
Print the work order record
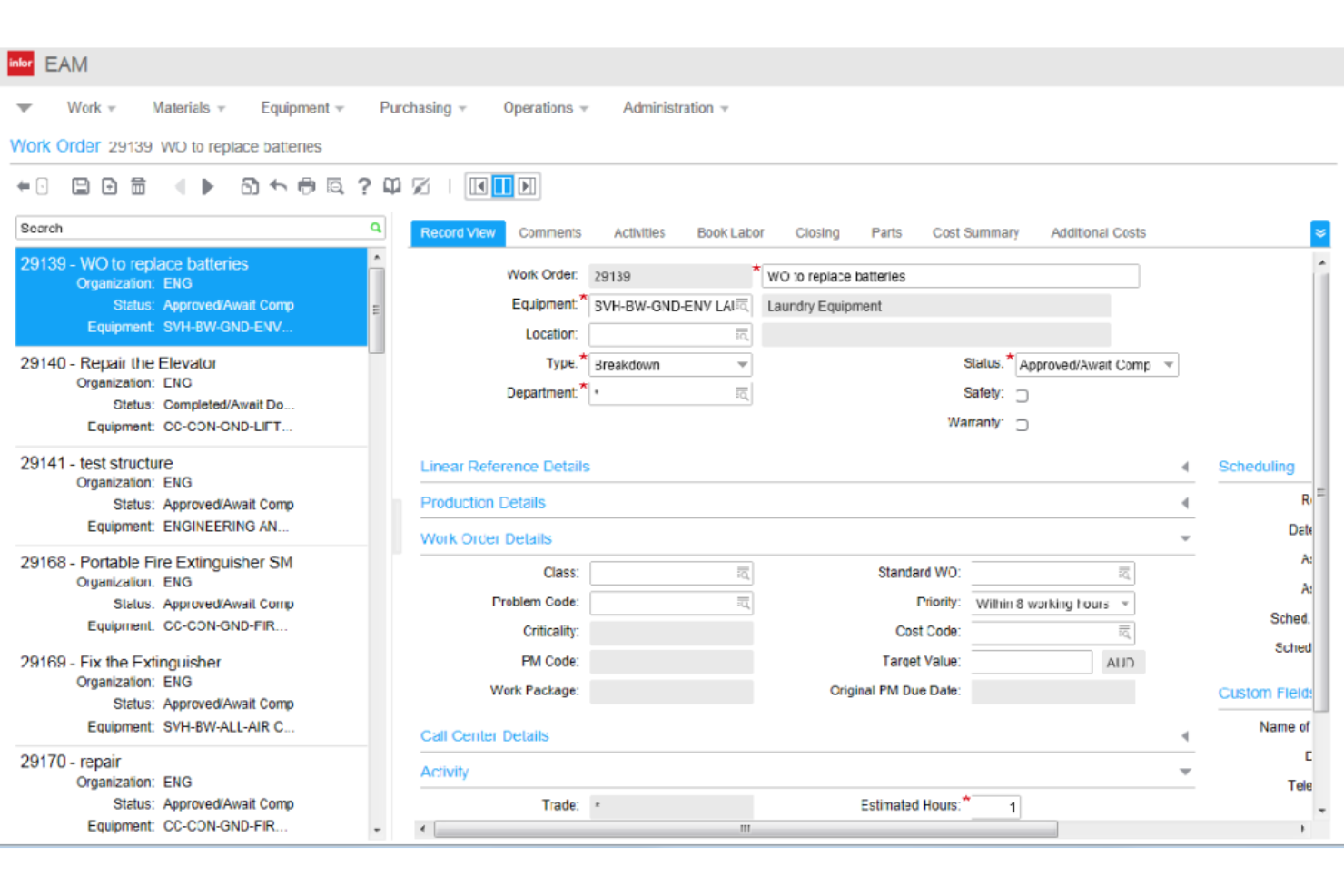[x=306, y=186]
